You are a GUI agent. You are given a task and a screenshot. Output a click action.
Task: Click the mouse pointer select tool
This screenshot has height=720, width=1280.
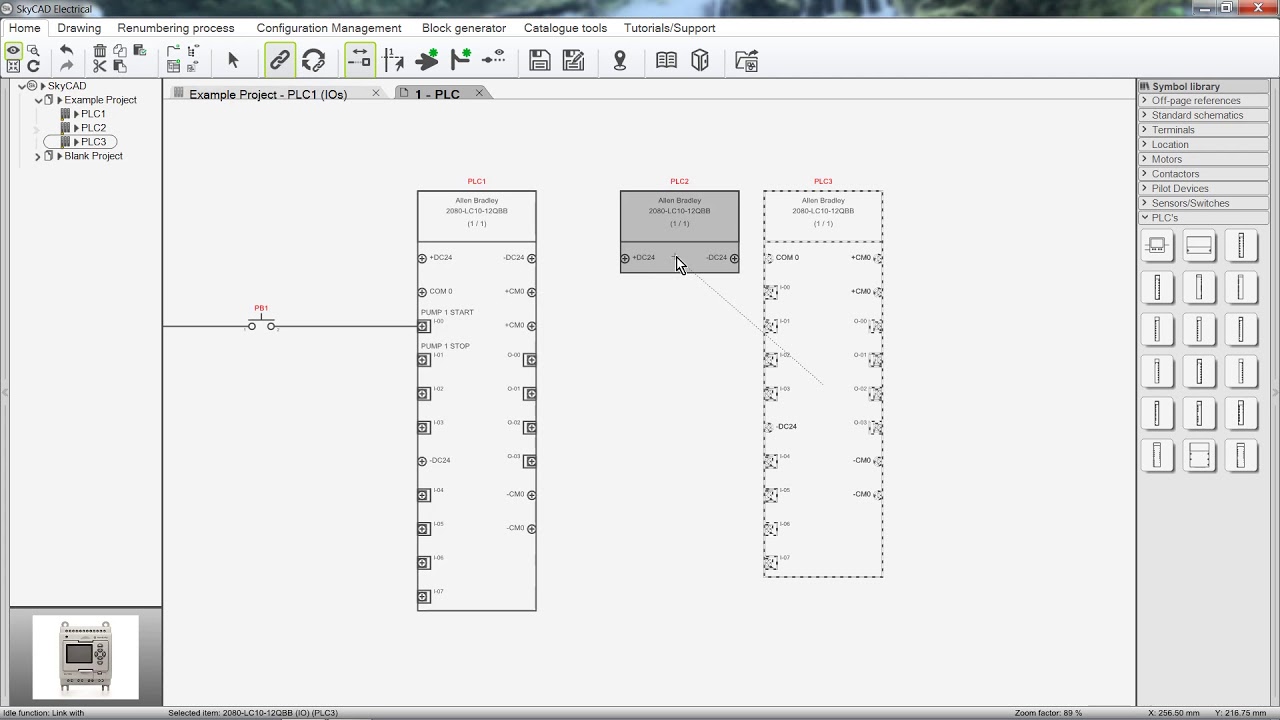point(233,60)
